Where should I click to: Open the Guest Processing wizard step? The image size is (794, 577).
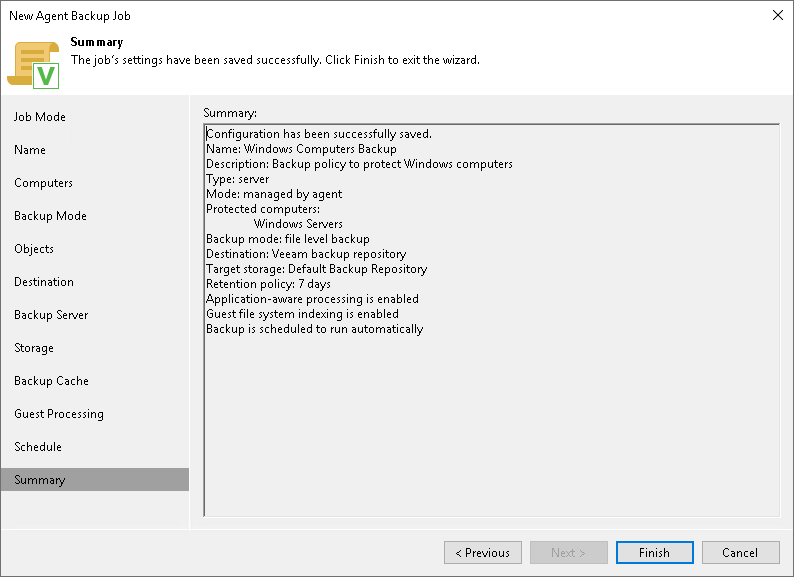(x=59, y=414)
